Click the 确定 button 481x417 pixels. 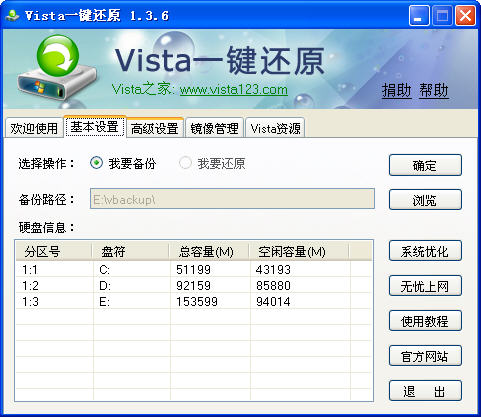425,165
